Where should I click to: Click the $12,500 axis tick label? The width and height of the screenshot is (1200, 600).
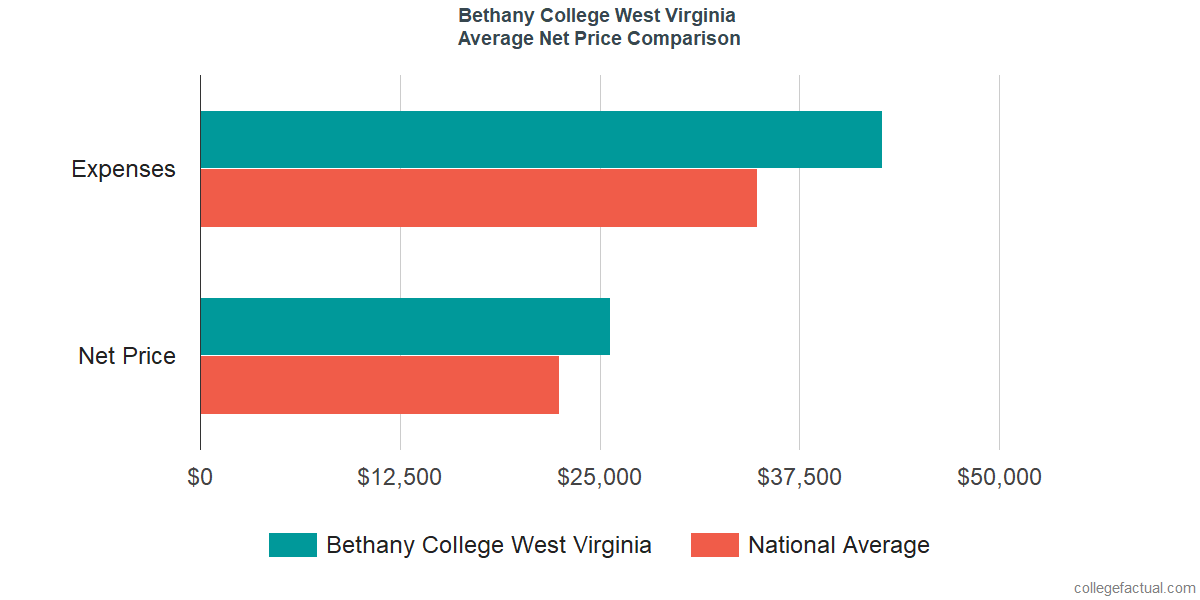[400, 477]
